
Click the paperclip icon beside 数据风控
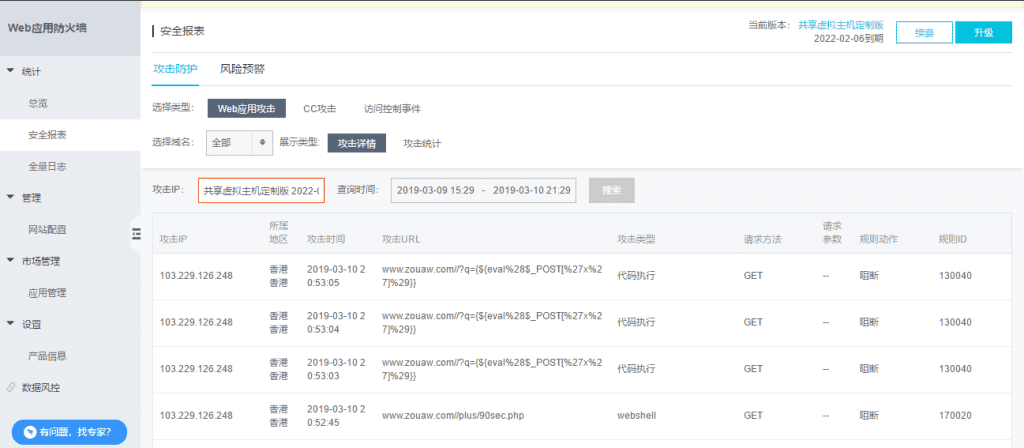click(x=10, y=387)
